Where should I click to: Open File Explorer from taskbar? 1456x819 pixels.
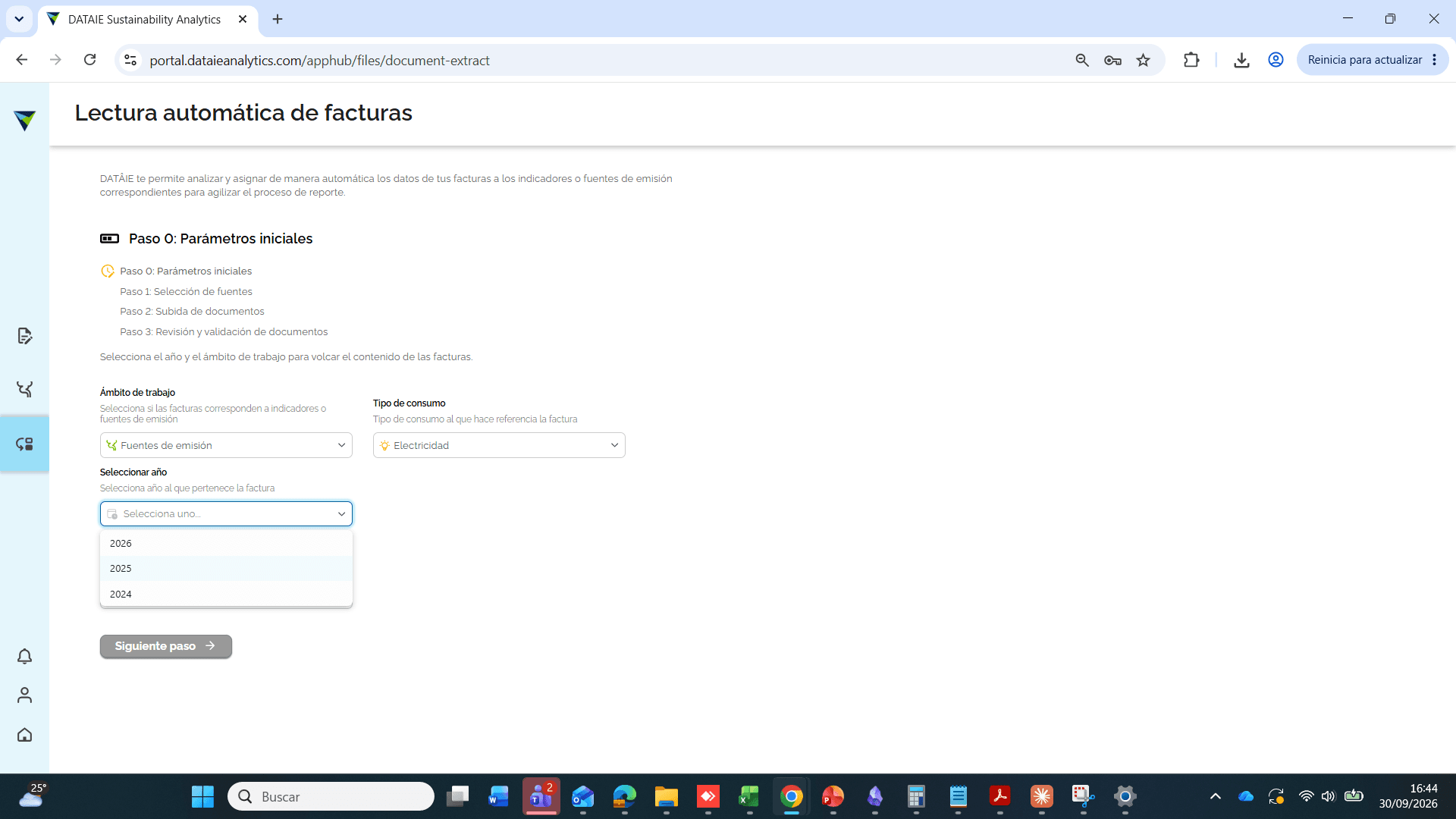[666, 796]
